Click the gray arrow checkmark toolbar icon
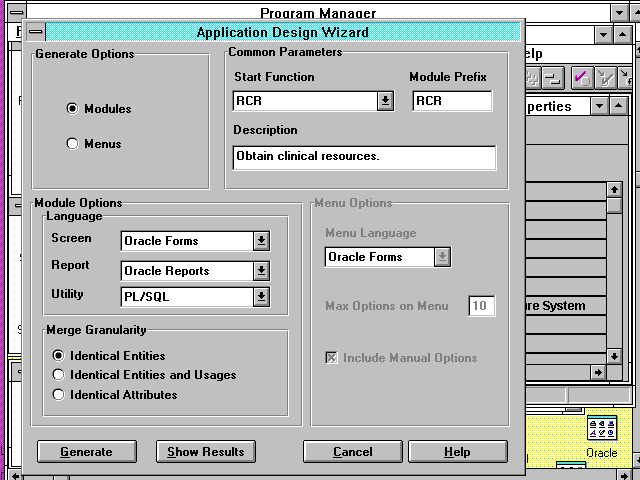This screenshot has width=640, height=480. [605, 78]
